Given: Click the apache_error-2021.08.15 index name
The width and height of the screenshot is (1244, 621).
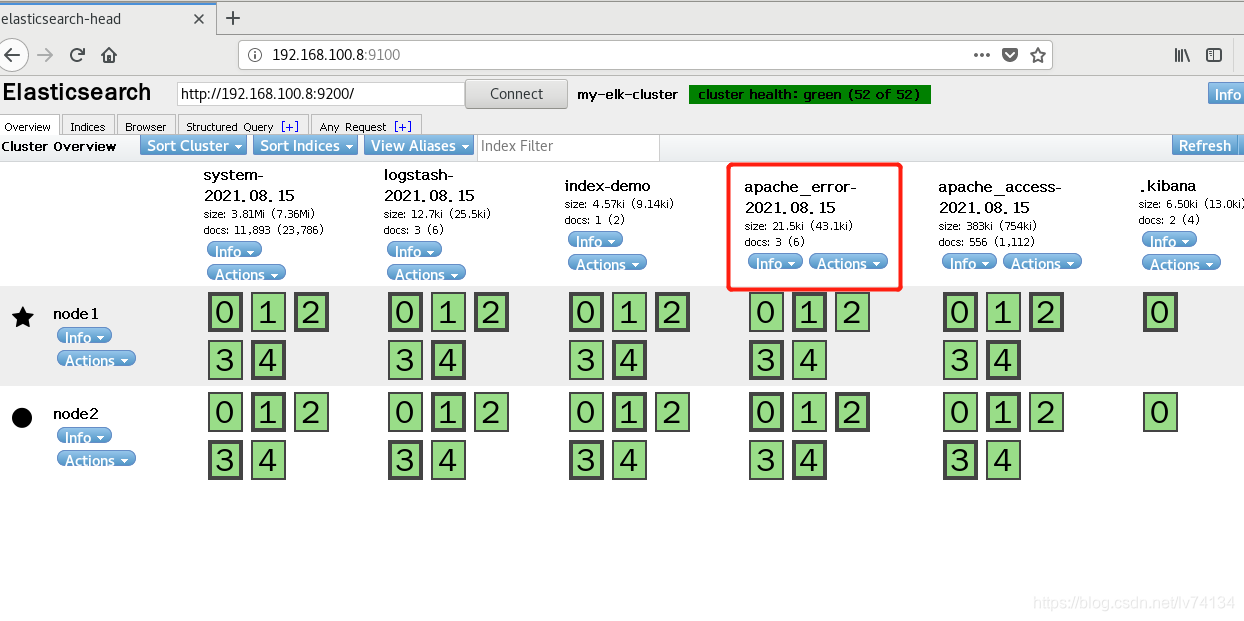Looking at the screenshot, I should 800,197.
